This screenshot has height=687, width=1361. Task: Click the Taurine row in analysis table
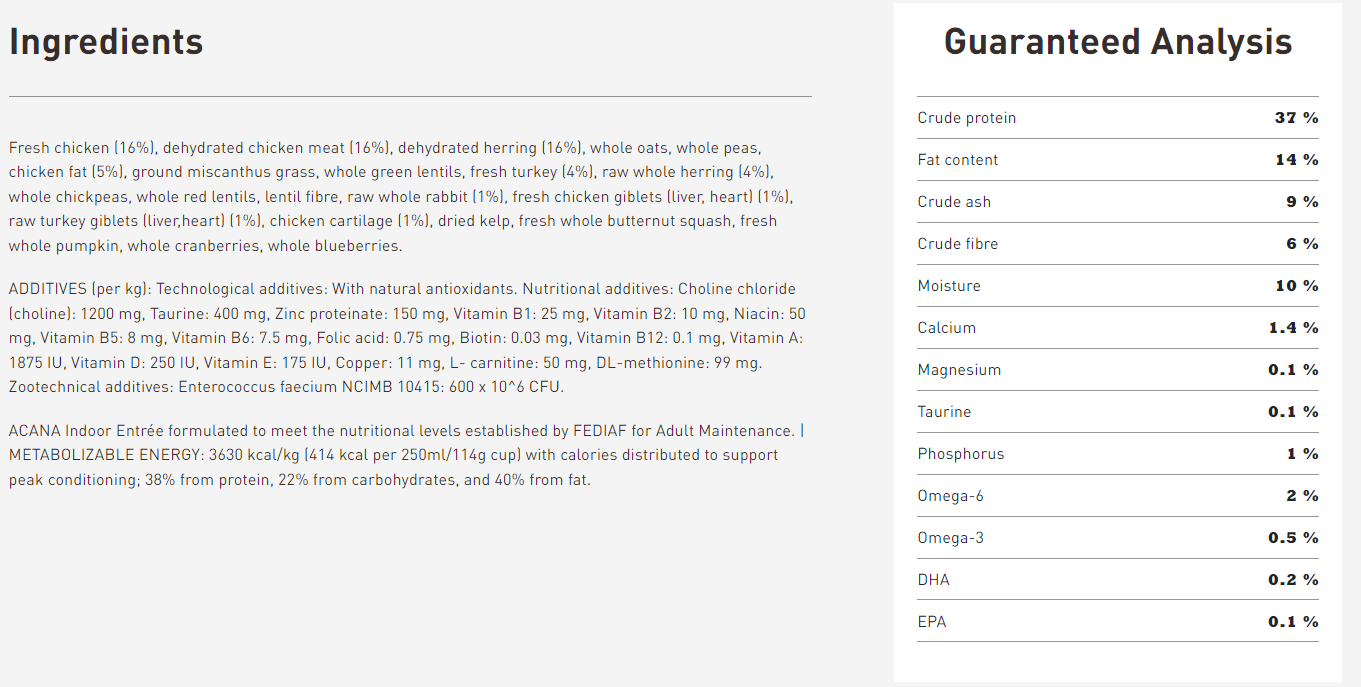[x=1118, y=412]
